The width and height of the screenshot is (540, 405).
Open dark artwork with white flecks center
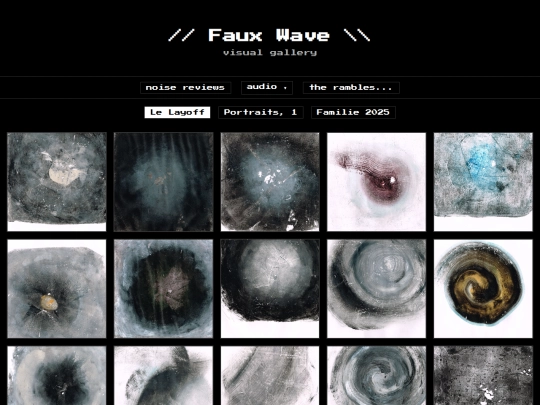click(x=270, y=182)
